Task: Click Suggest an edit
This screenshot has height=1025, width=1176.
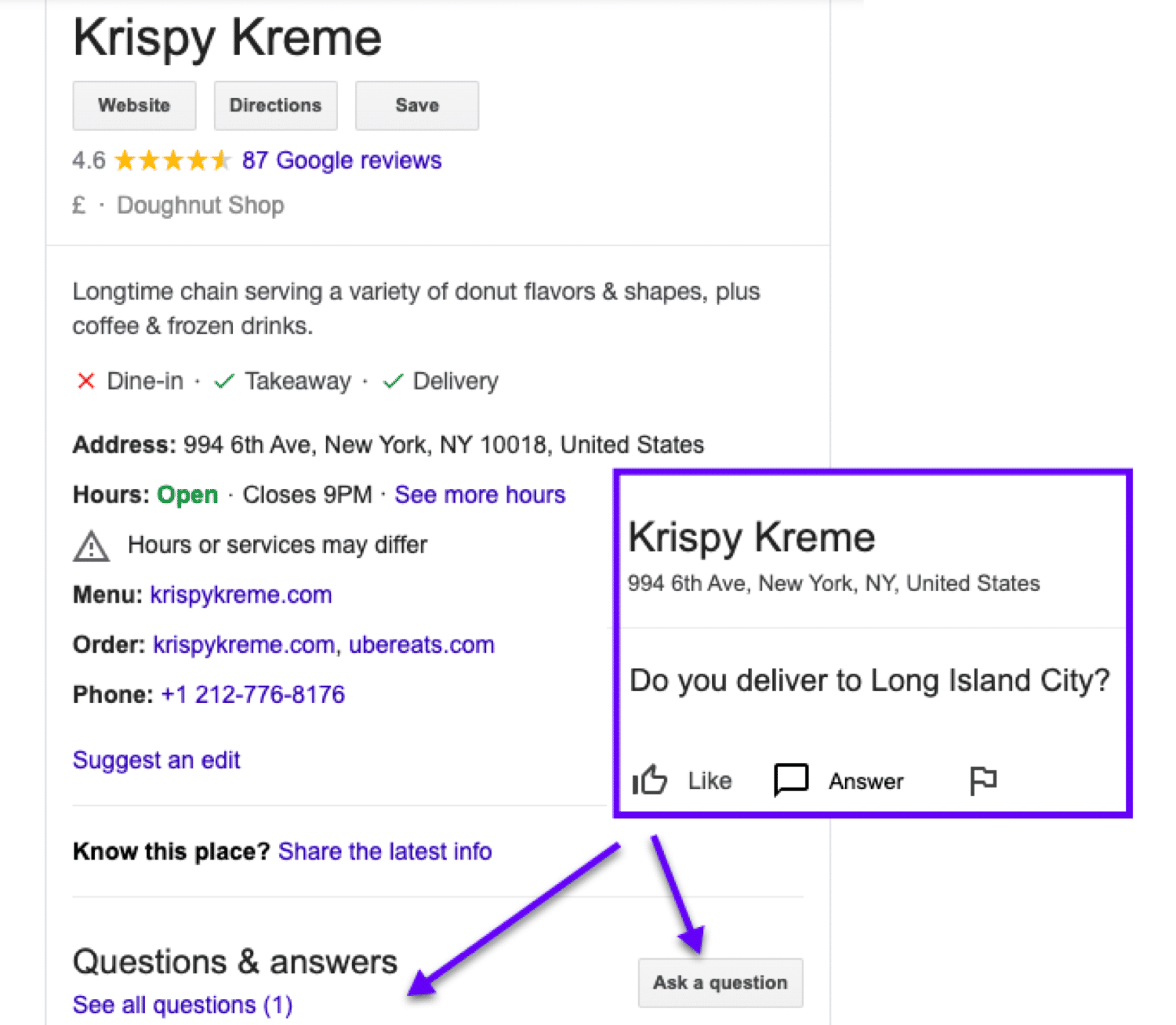Action: pyautogui.click(x=155, y=759)
